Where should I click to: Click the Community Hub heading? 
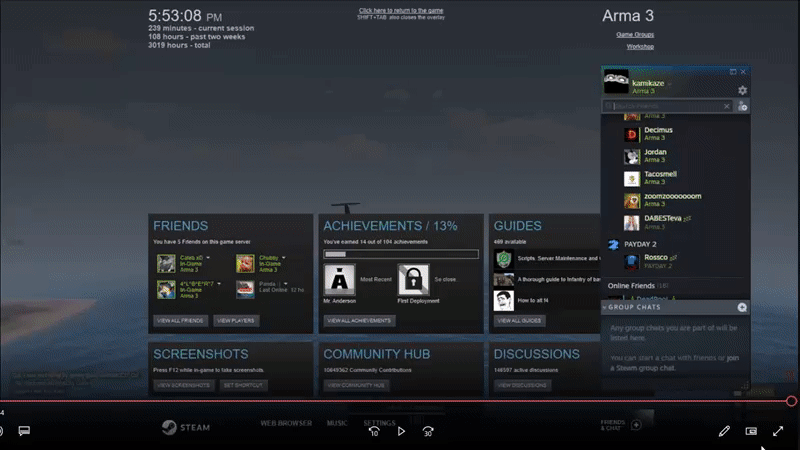click(377, 354)
